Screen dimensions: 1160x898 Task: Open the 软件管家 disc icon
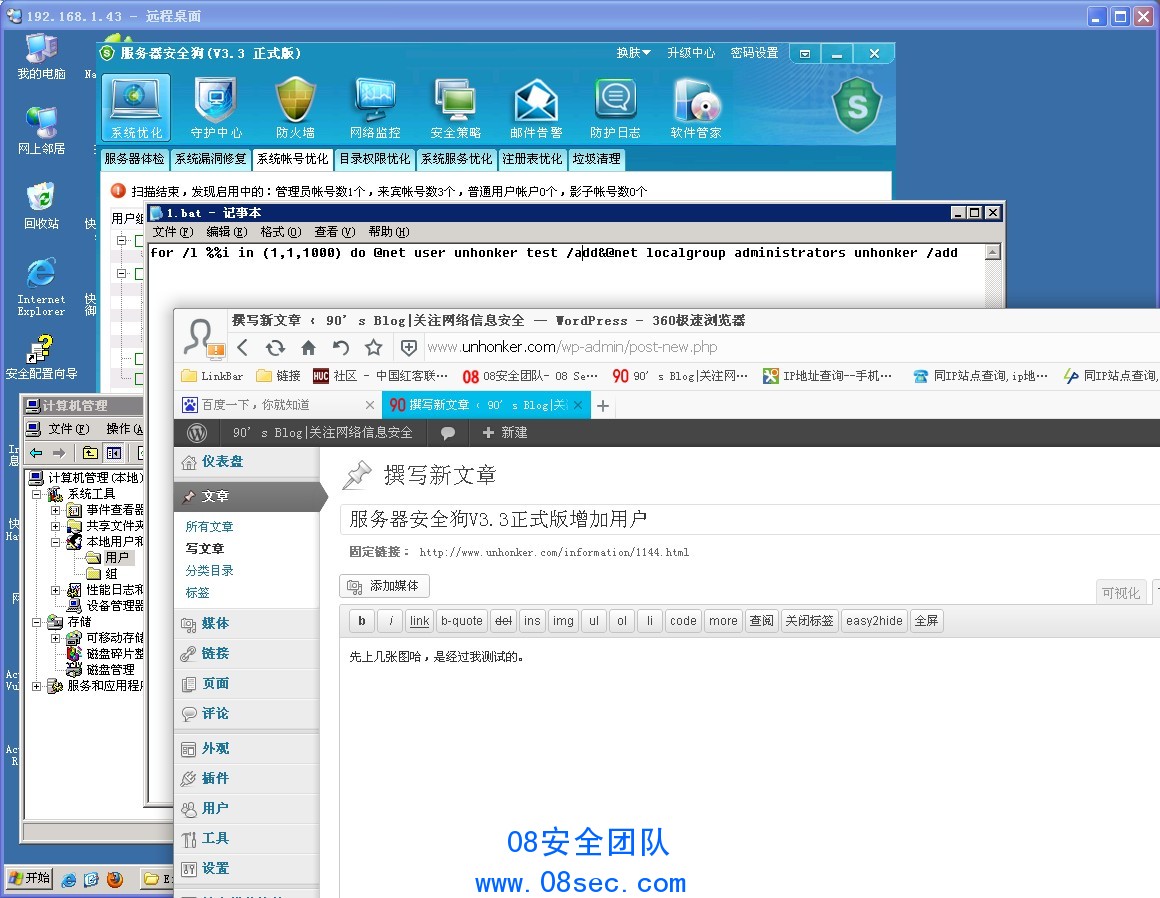pyautogui.click(x=695, y=107)
